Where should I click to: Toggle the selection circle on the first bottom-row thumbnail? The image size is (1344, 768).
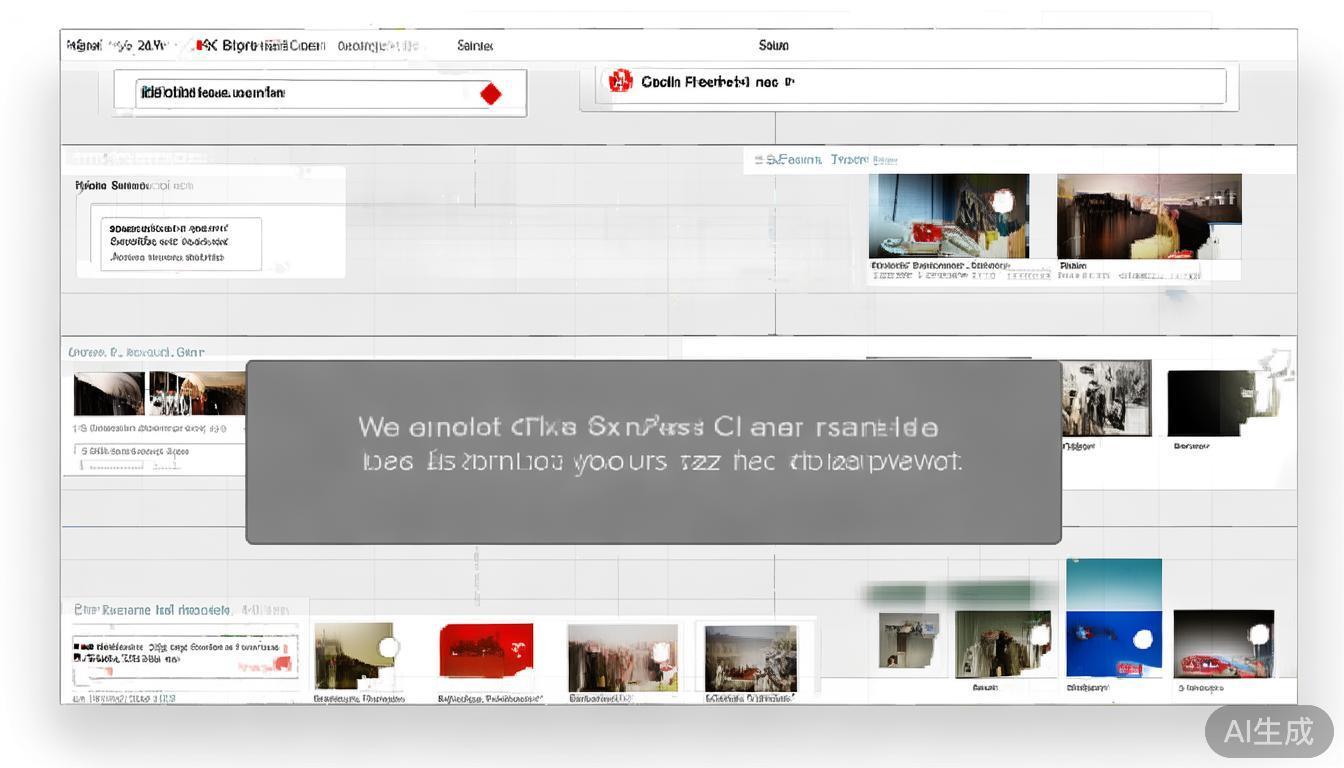pyautogui.click(x=388, y=647)
